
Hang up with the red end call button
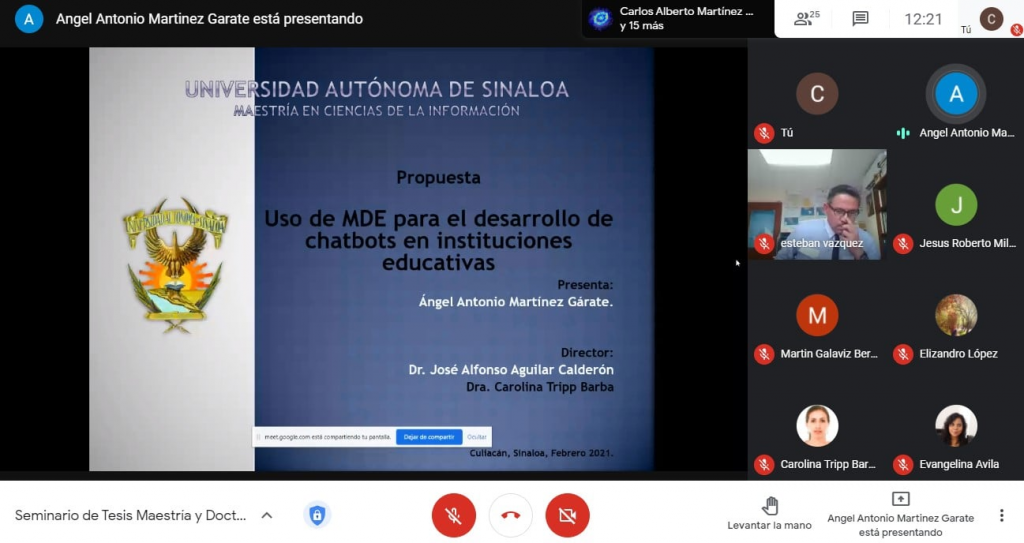pos(511,516)
